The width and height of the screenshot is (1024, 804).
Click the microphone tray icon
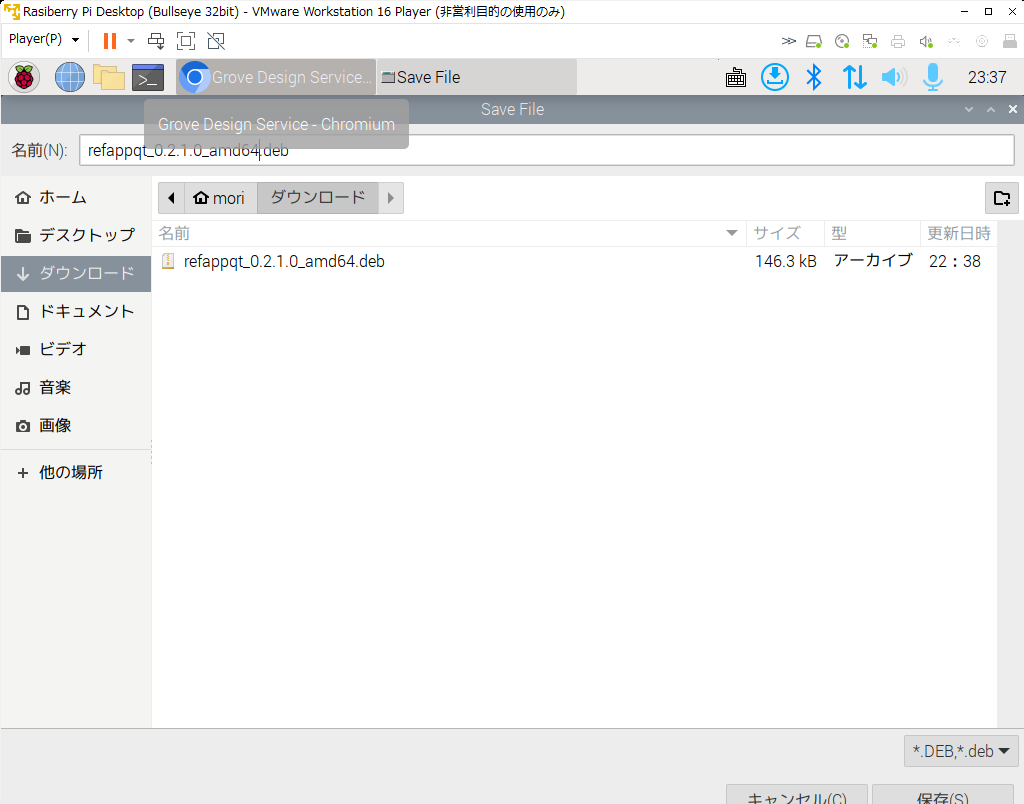[932, 77]
